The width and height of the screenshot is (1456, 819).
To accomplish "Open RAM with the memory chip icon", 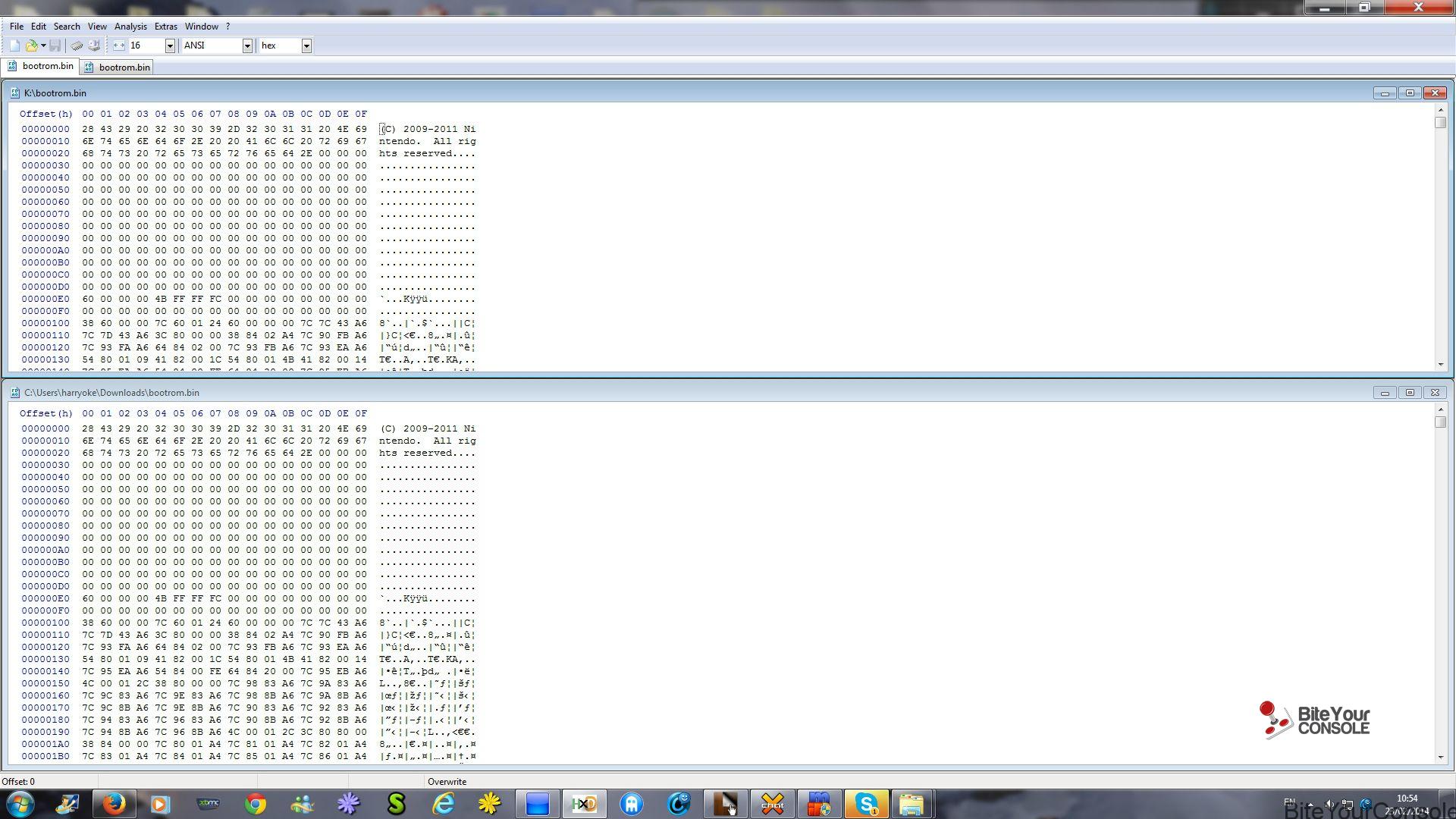I will tap(77, 45).
